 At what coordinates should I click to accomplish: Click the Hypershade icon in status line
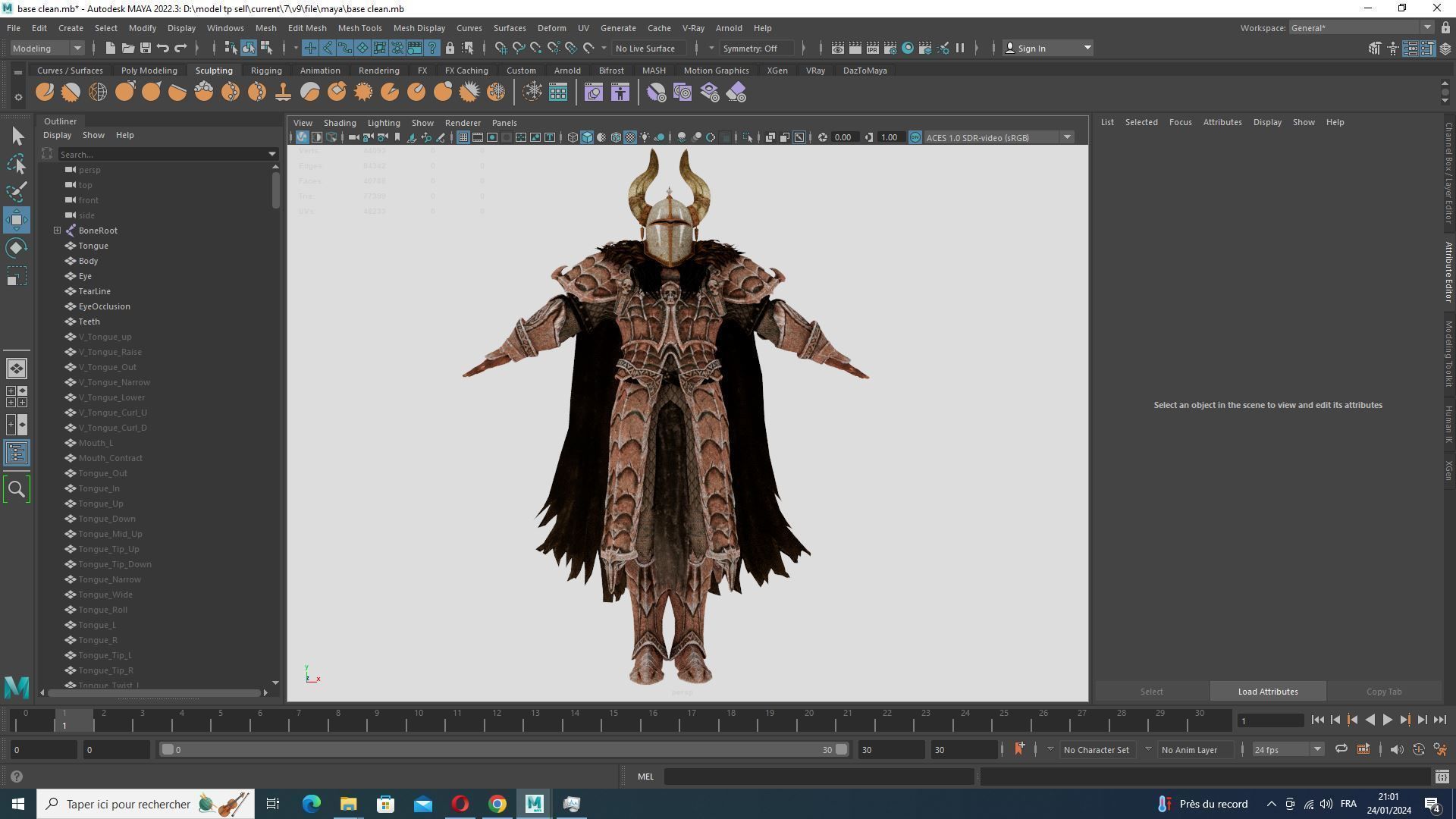[x=908, y=49]
